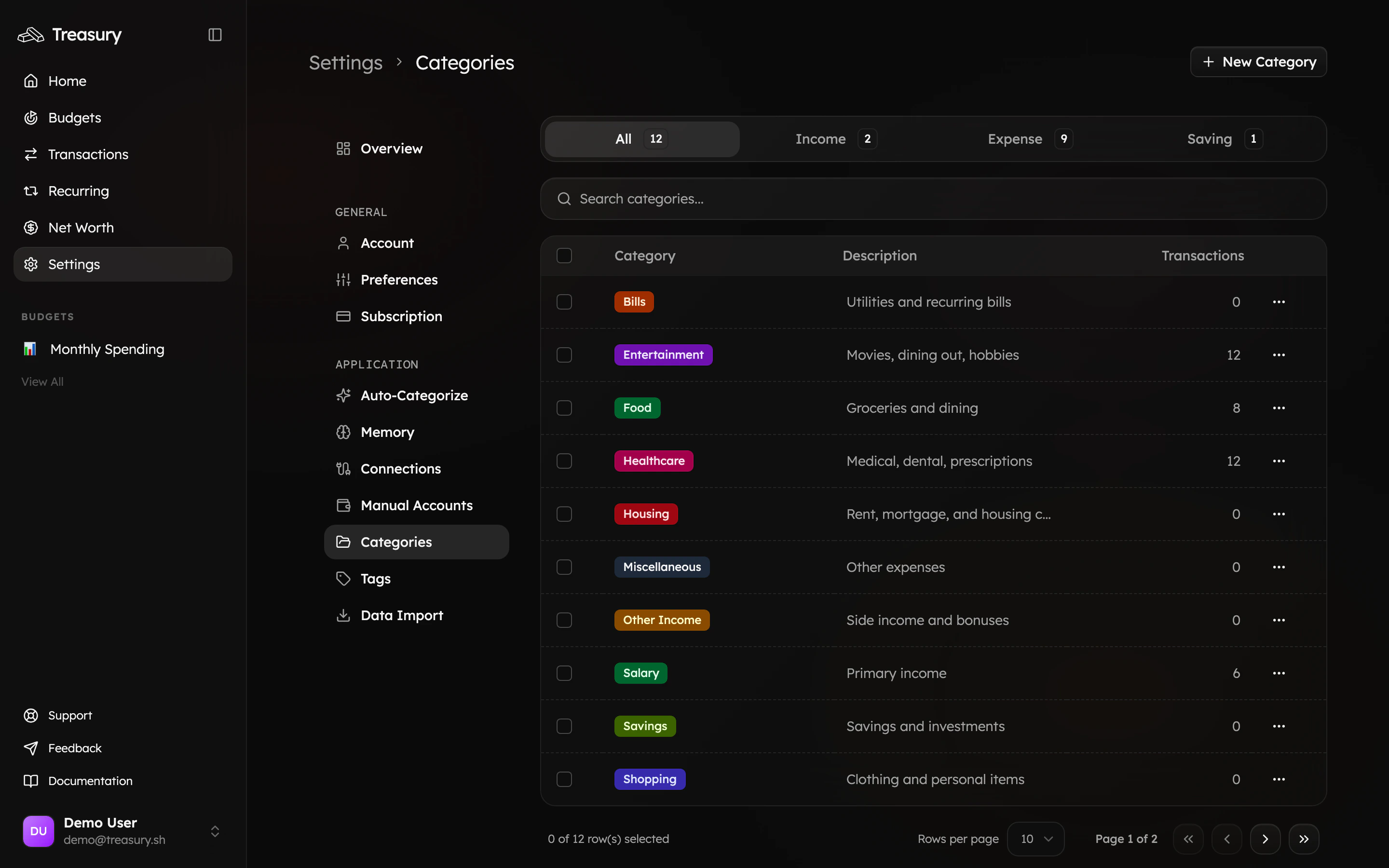The width and height of the screenshot is (1389, 868).
Task: Click the Recurring loop icon
Action: pos(31,191)
